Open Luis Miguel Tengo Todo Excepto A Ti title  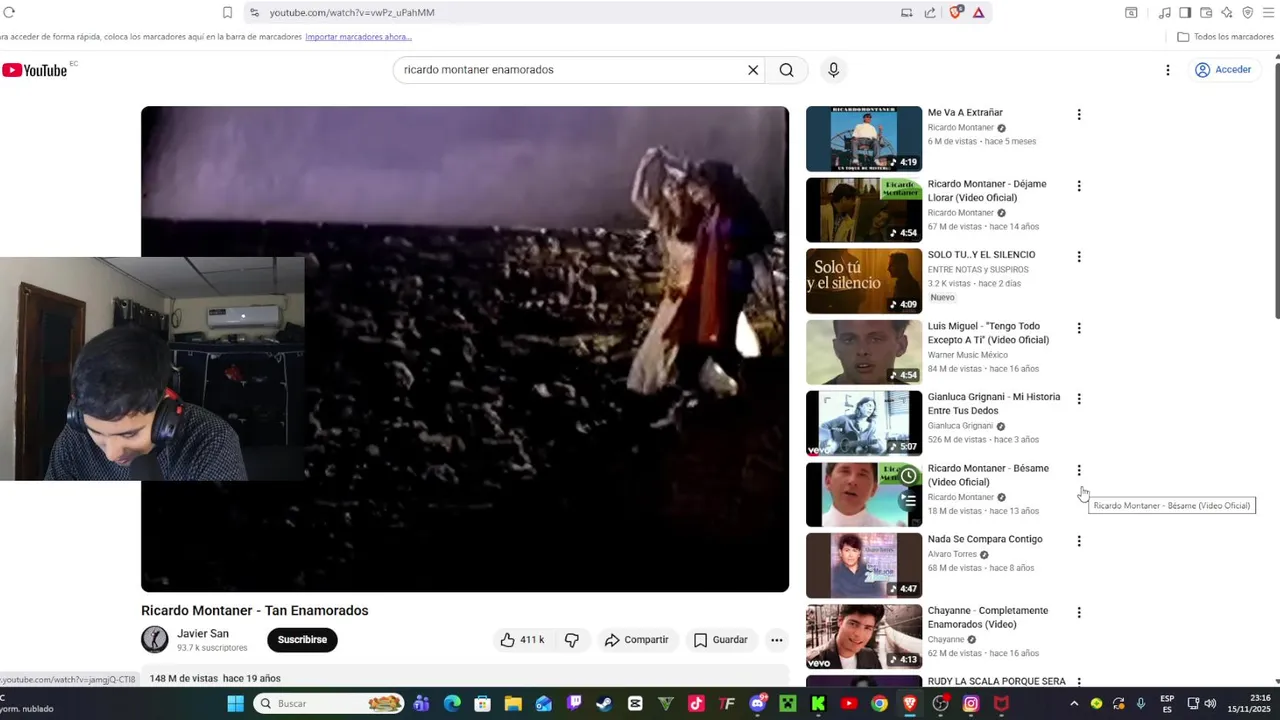click(x=988, y=333)
